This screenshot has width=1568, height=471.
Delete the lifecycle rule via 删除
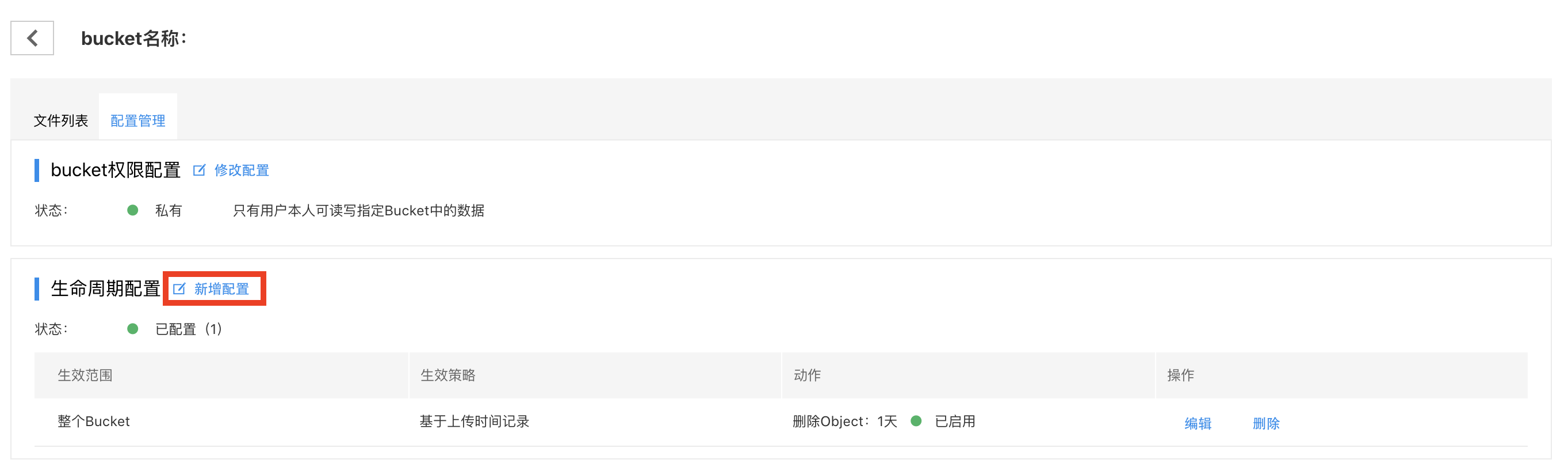pos(1265,423)
